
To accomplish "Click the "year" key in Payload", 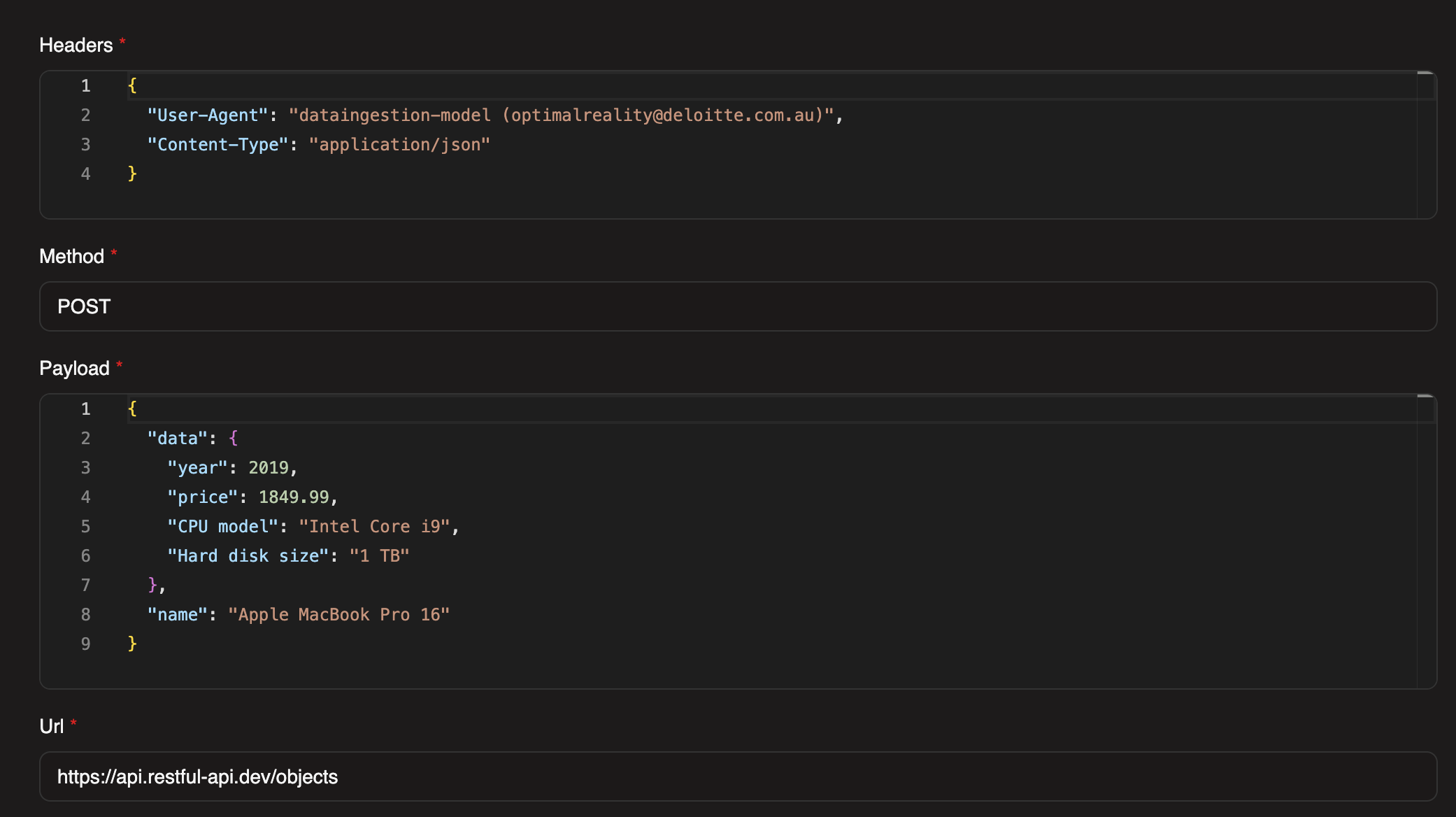I will coord(198,468).
